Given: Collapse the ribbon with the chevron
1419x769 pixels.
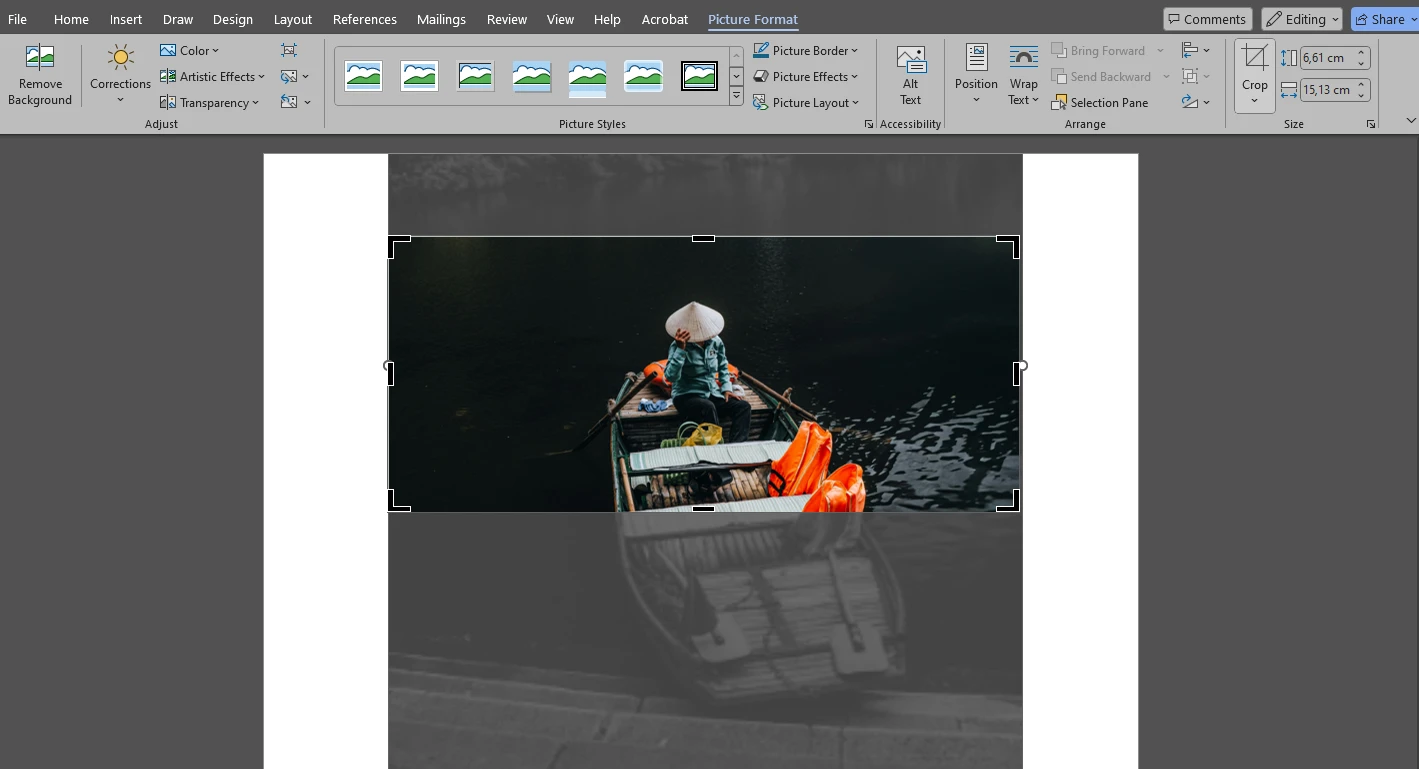Looking at the screenshot, I should (1410, 121).
